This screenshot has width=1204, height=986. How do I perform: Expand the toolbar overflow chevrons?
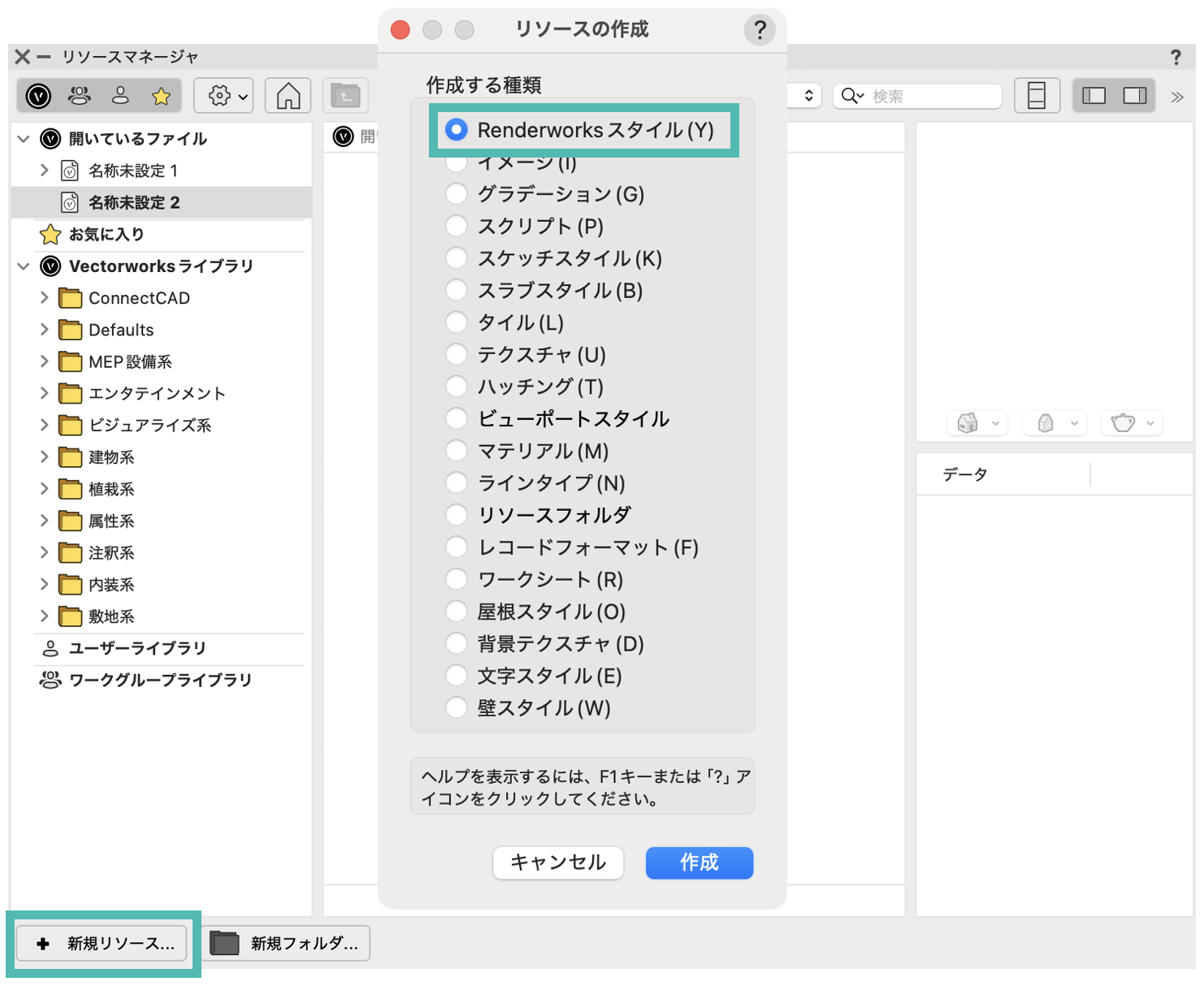[1177, 97]
